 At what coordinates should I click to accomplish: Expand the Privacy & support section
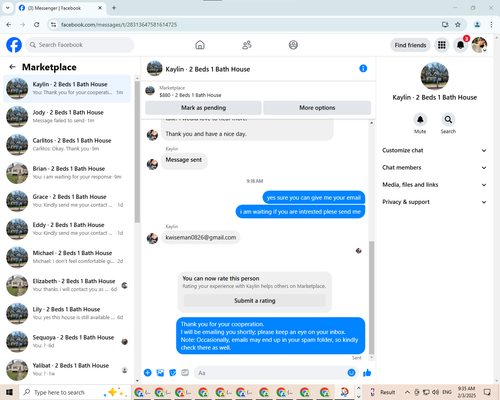tap(434, 202)
